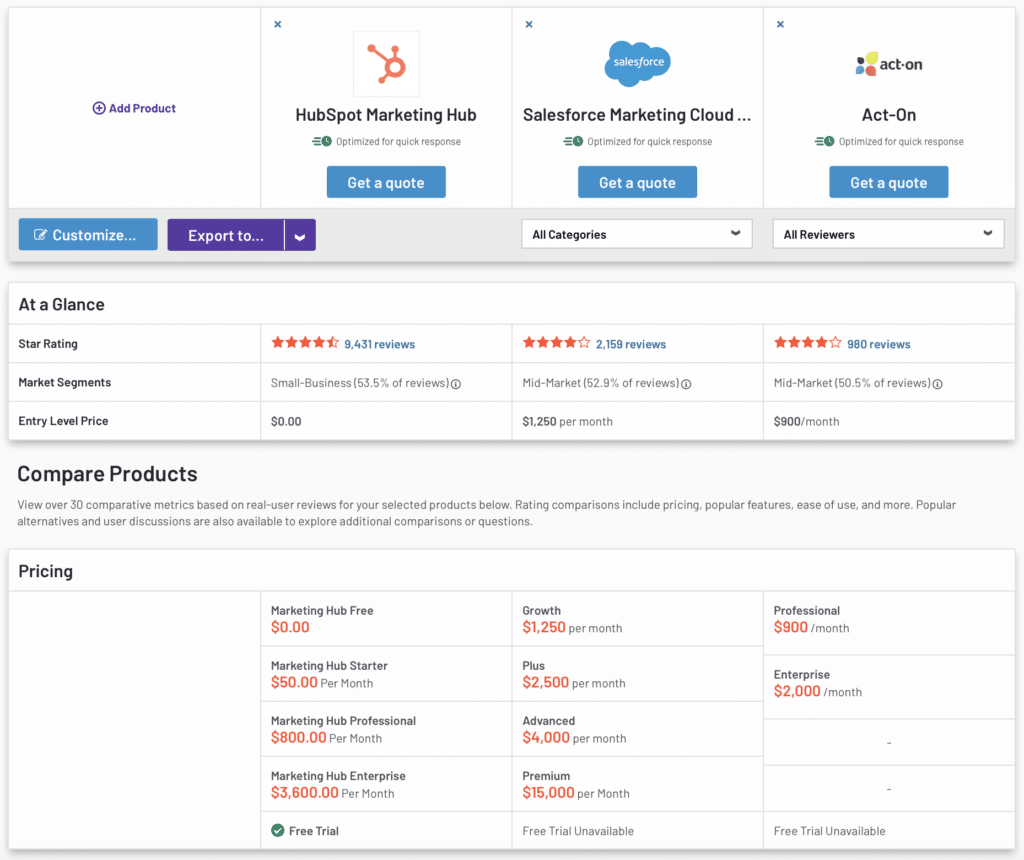Get a quote for Act-On

tap(889, 182)
